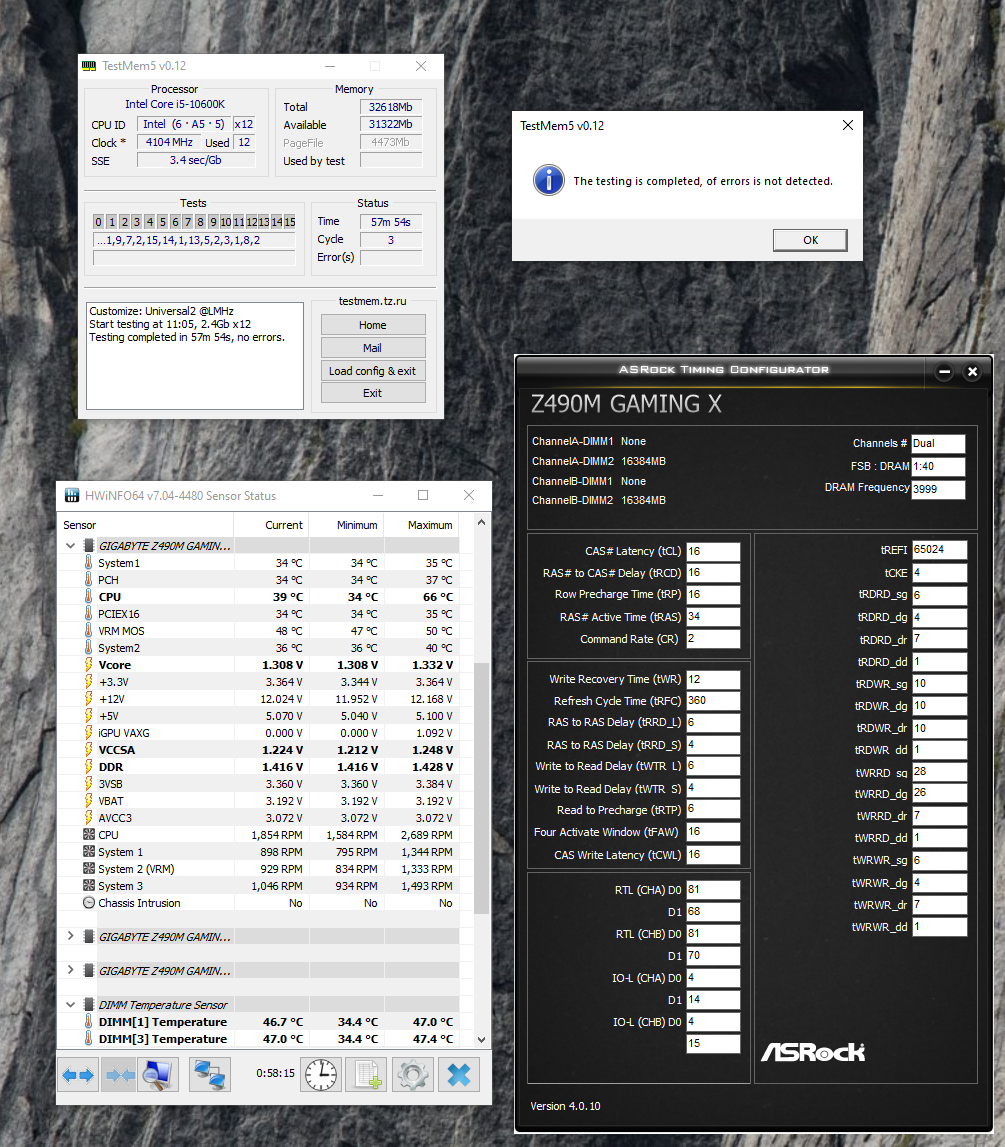The image size is (1005, 1147).
Task: Minimize the ASRock Timing Configurator window
Action: coord(944,372)
